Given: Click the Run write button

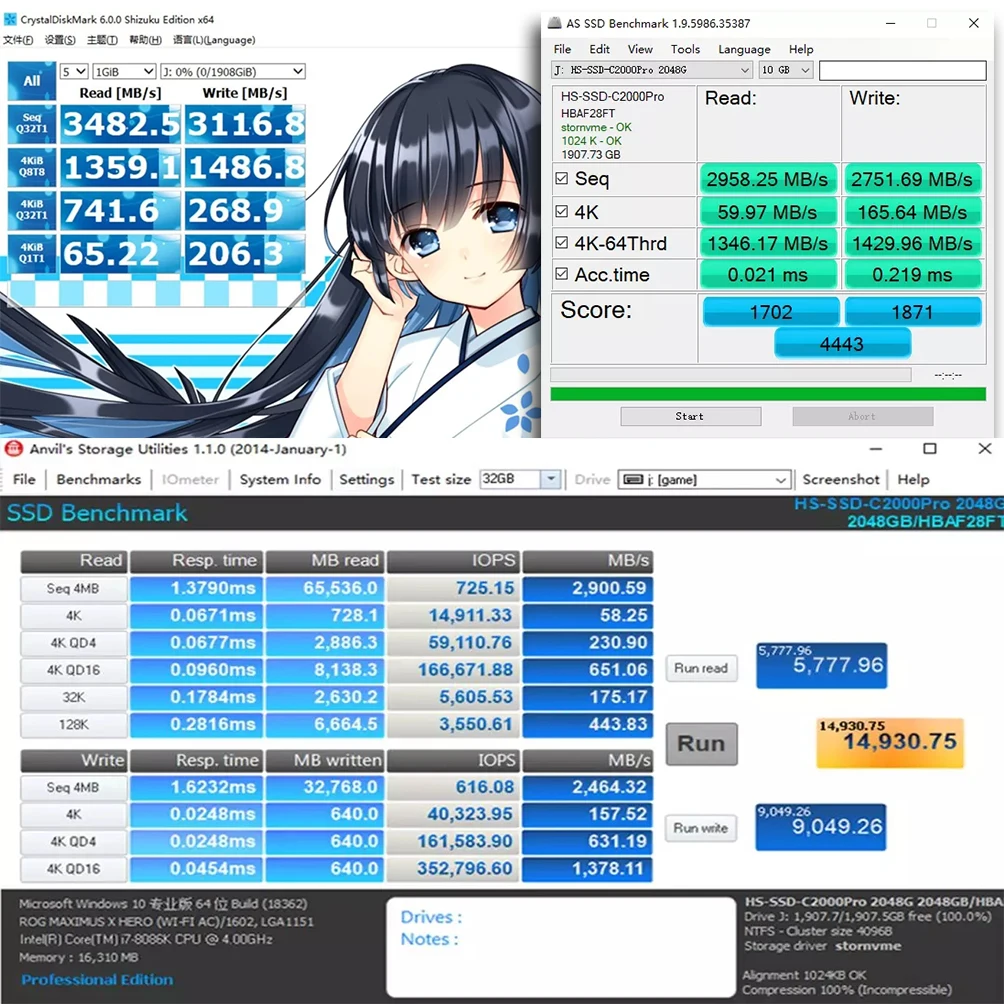Looking at the screenshot, I should click(701, 828).
